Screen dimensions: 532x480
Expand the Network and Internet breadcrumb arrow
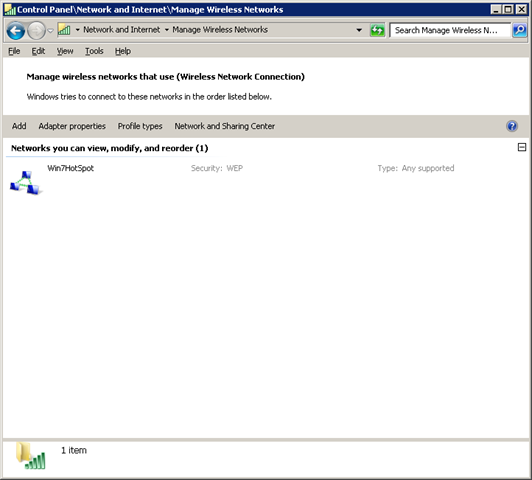pos(167,30)
